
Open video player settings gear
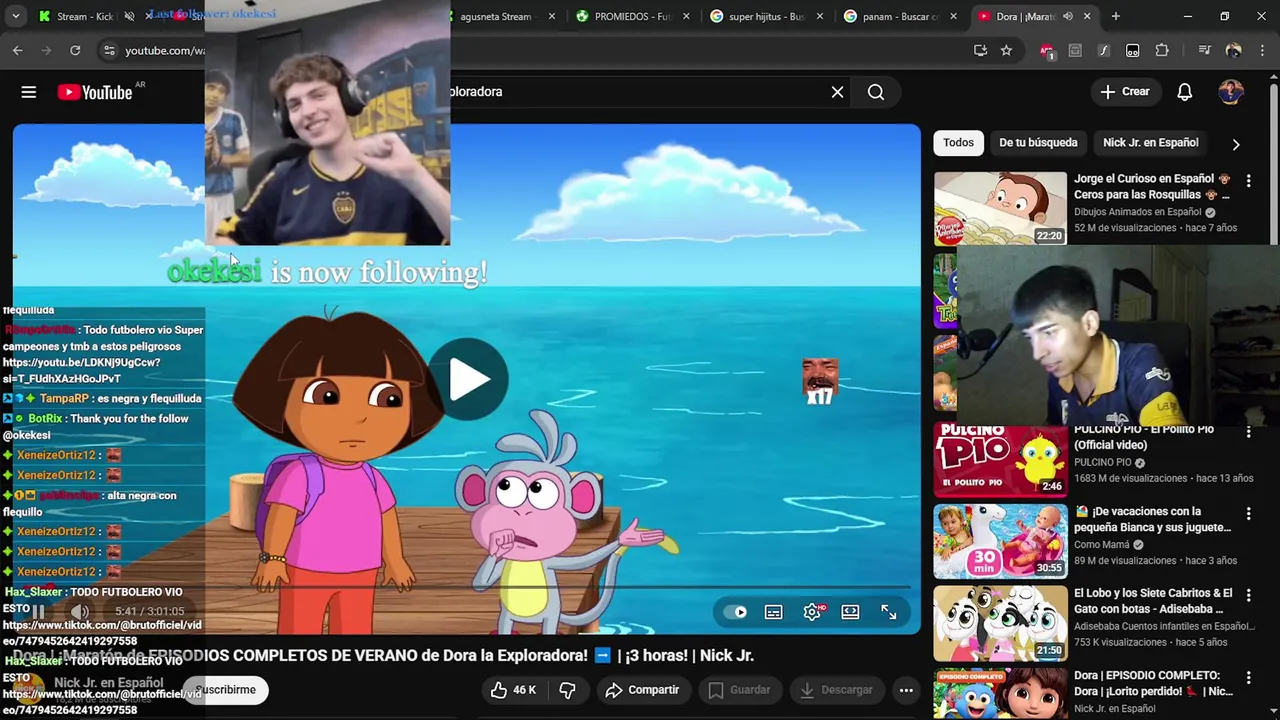[x=812, y=612]
